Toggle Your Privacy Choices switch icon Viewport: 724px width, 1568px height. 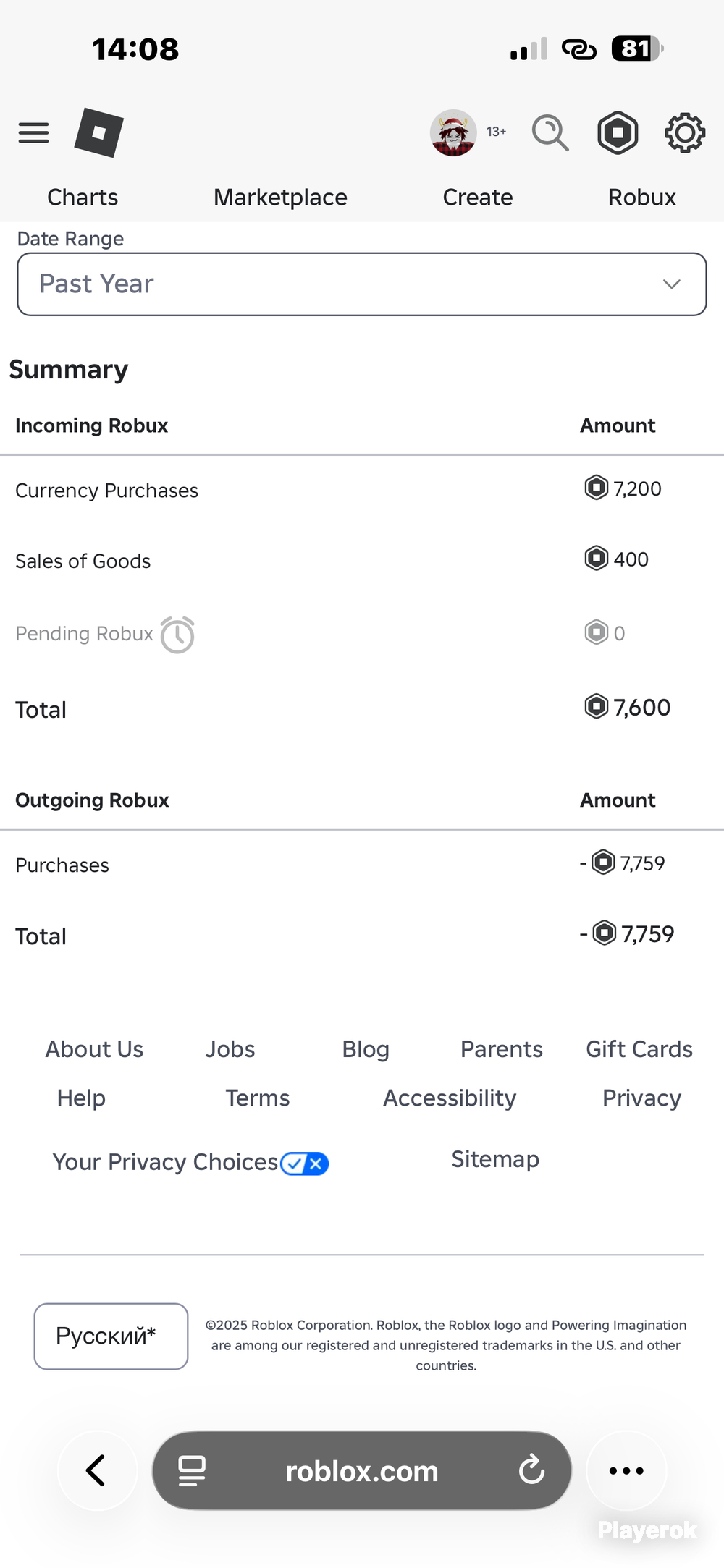coord(305,1164)
